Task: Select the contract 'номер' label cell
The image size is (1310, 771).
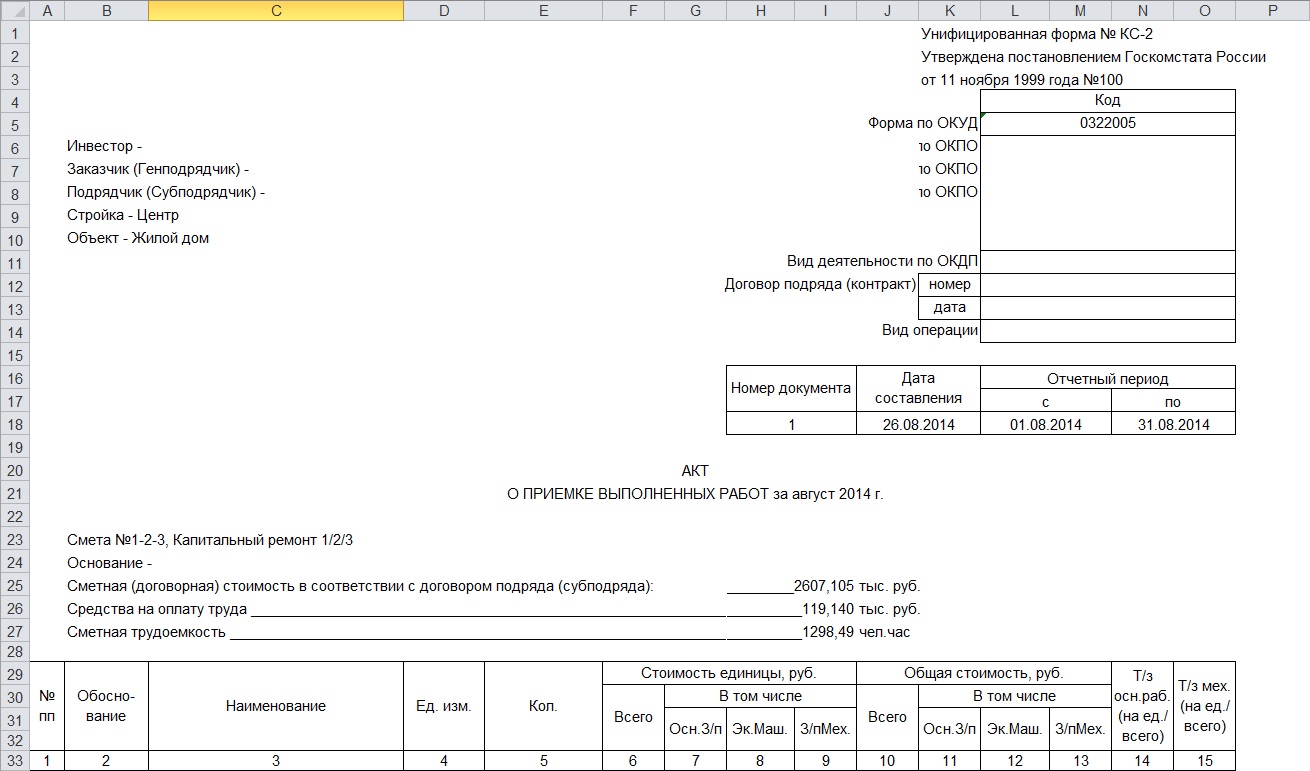Action: (x=949, y=285)
